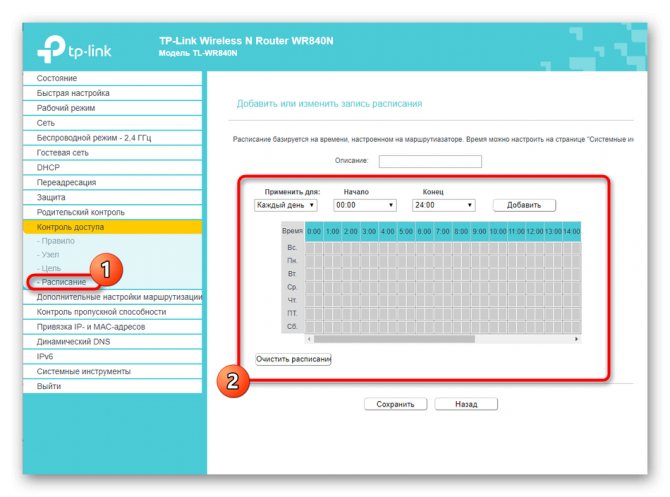This screenshot has width=670, height=497.
Task: Select the Расписание submenu item
Action: tap(64, 282)
